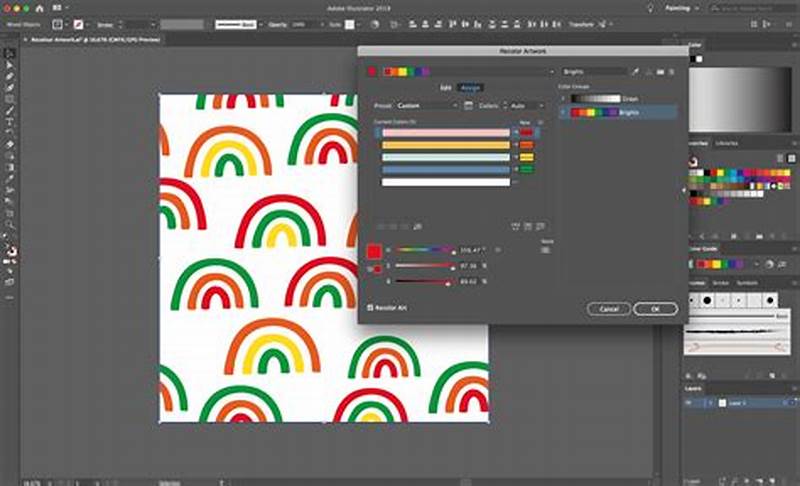Open the Opacity dropdown in control bar
The image size is (800, 486).
click(322, 24)
